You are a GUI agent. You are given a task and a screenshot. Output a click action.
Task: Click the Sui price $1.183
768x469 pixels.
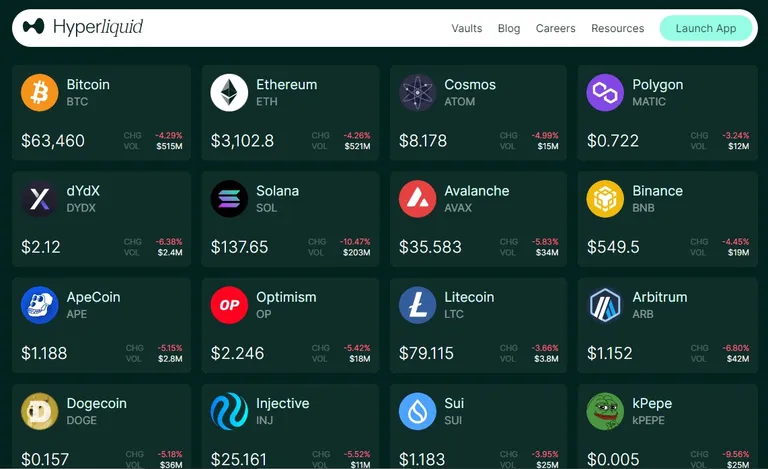pyautogui.click(x=422, y=459)
